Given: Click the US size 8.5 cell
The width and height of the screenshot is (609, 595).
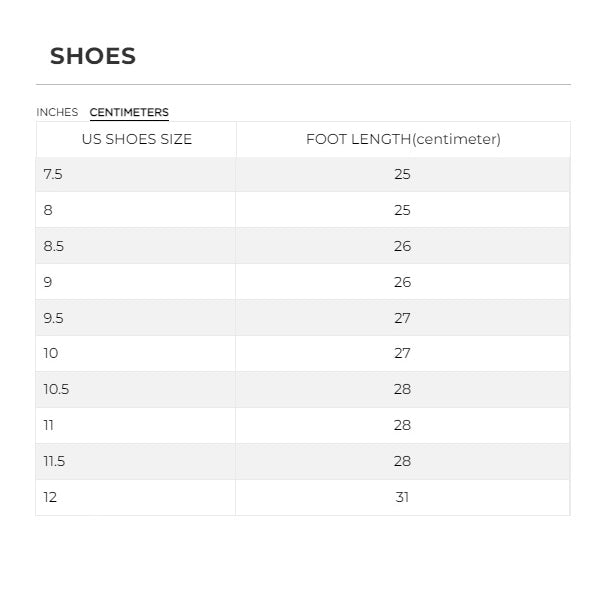Looking at the screenshot, I should point(53,246).
